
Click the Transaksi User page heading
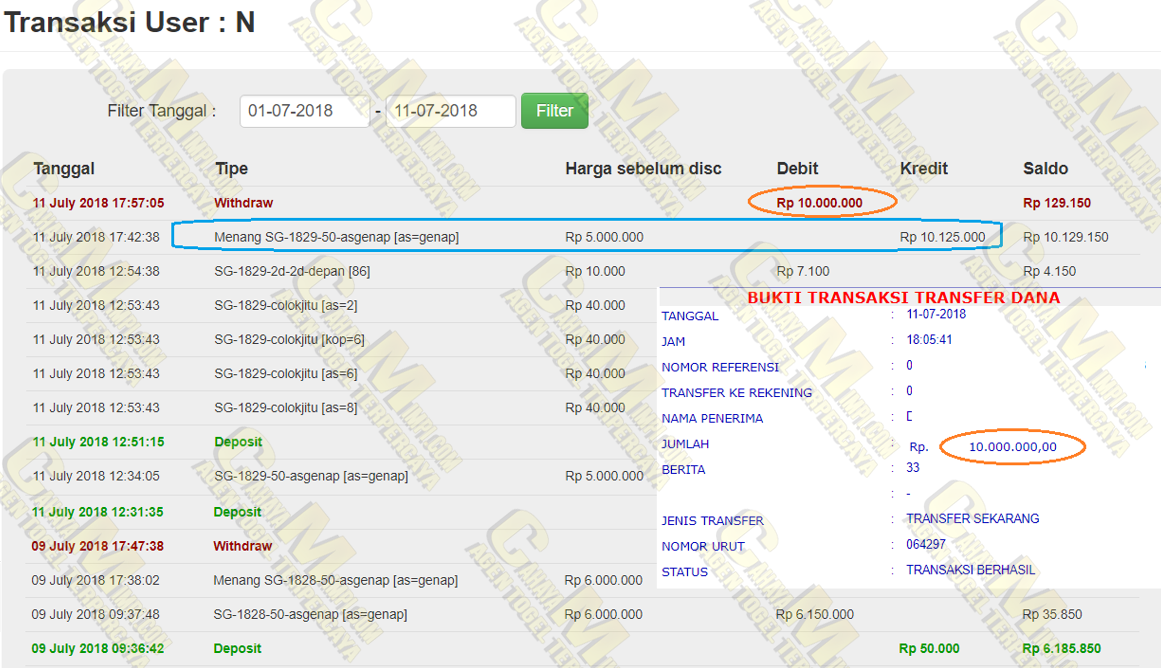click(130, 22)
